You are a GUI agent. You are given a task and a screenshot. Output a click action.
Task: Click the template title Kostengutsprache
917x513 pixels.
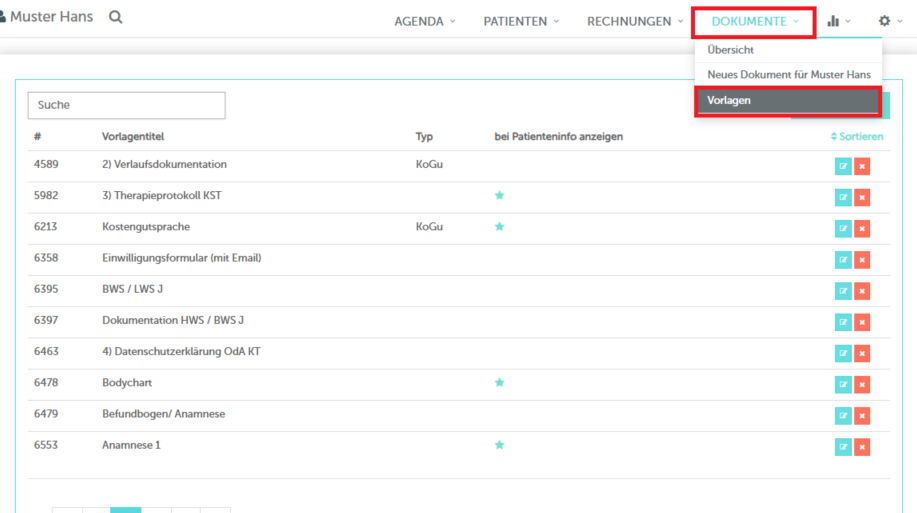(146, 227)
